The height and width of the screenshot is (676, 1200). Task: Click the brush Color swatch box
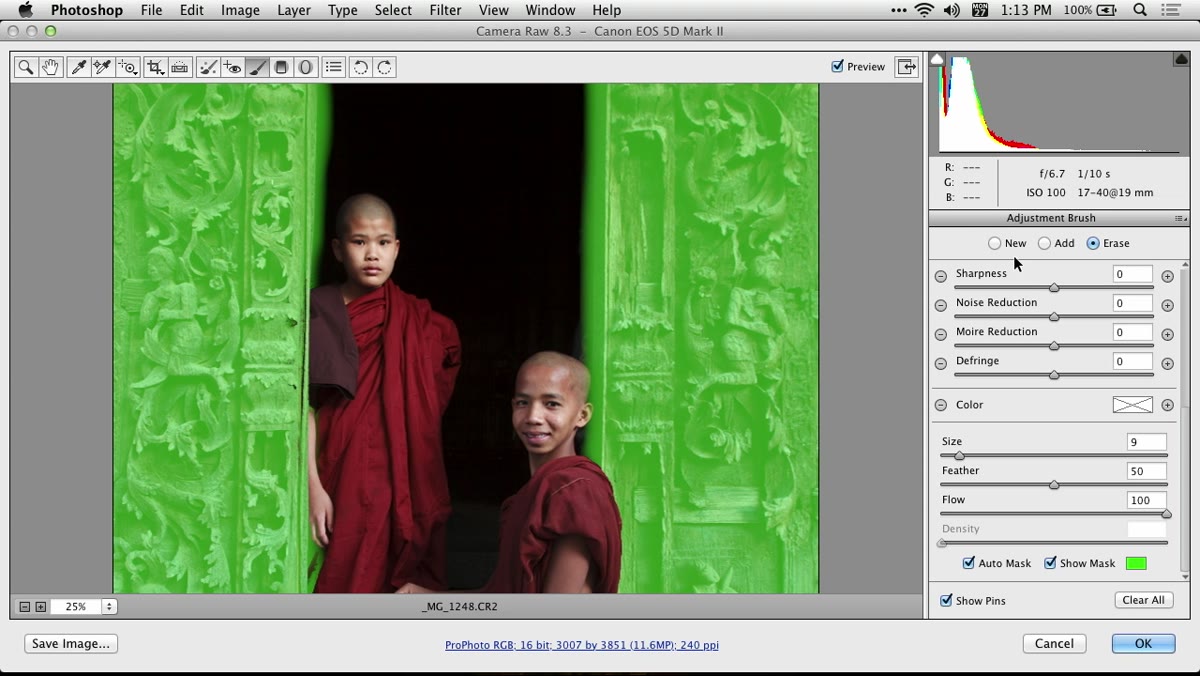tap(1133, 405)
